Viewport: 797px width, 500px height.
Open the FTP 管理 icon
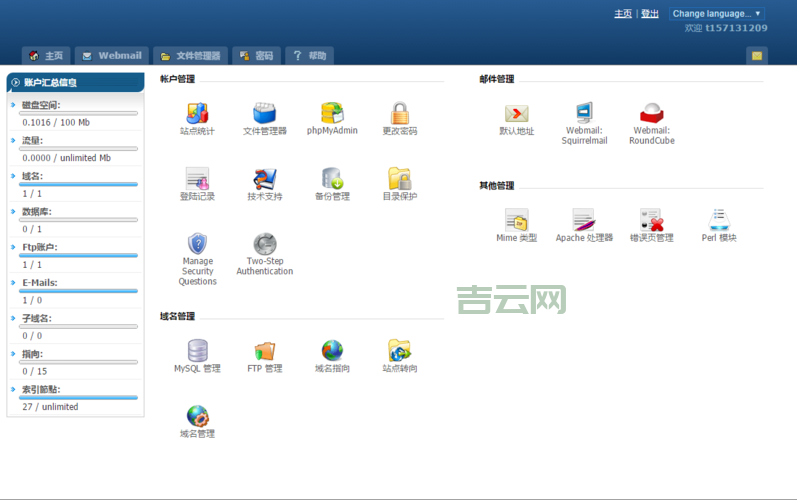pos(264,351)
